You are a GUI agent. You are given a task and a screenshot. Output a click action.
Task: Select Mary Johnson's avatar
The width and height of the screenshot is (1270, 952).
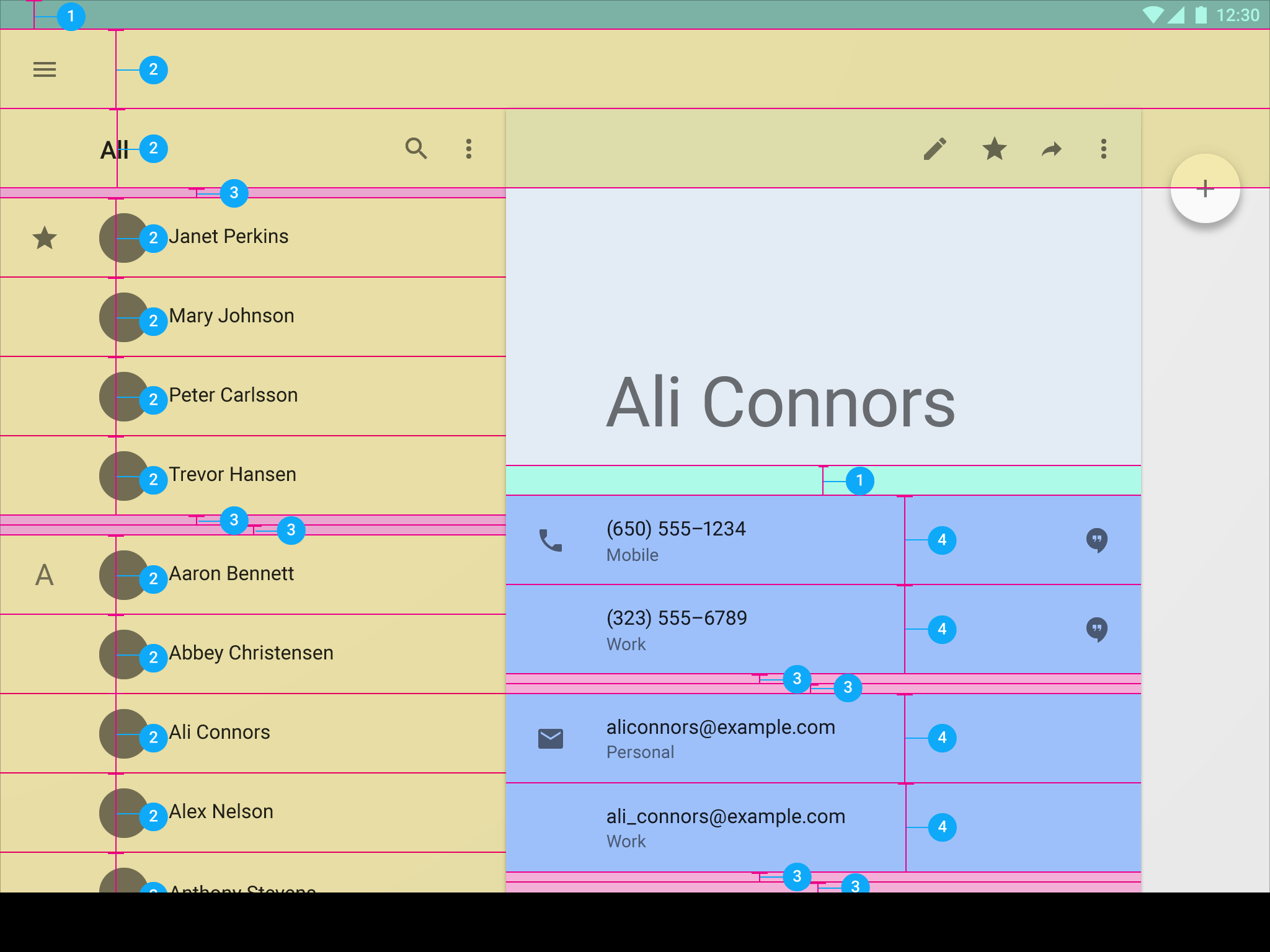[124, 317]
